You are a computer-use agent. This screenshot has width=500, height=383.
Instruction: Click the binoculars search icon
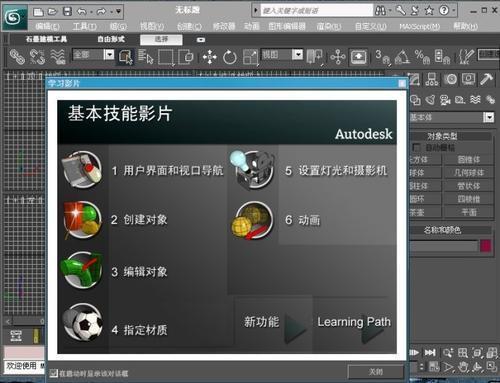[x=380, y=11]
